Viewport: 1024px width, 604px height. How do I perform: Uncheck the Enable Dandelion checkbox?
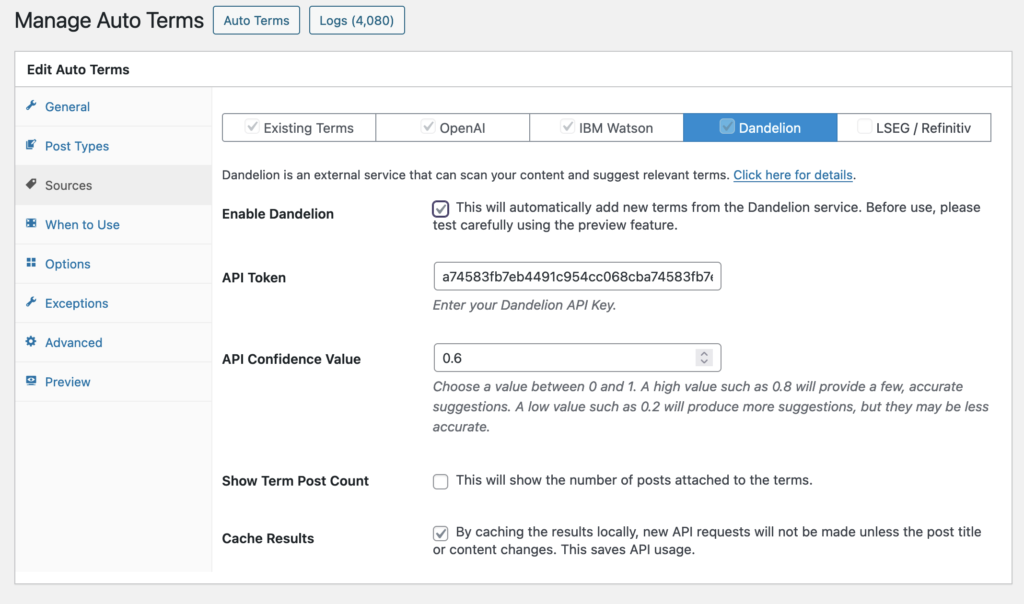coord(440,208)
